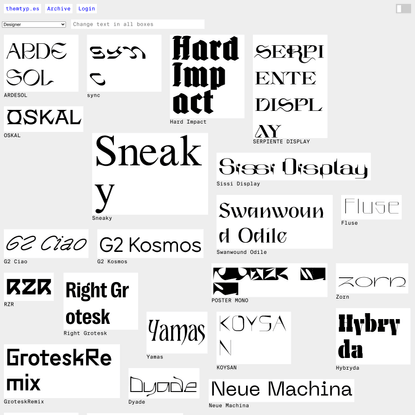Image resolution: width=415 pixels, height=415 pixels.
Task: Open the Hard Impact font box
Action: (x=207, y=76)
